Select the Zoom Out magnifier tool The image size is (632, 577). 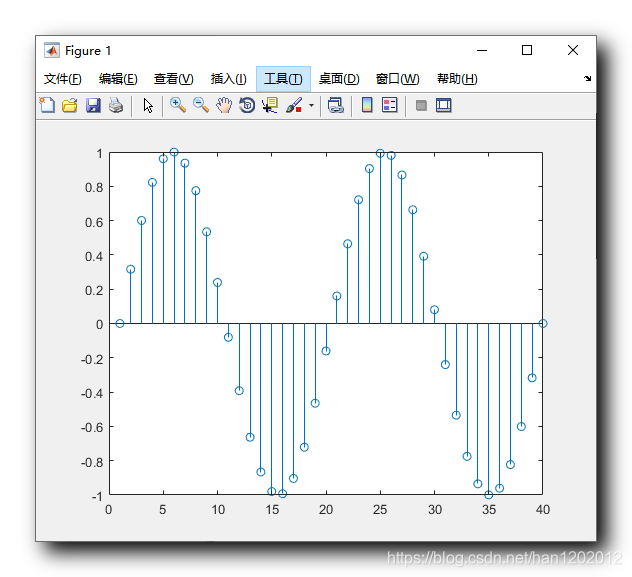coord(201,105)
